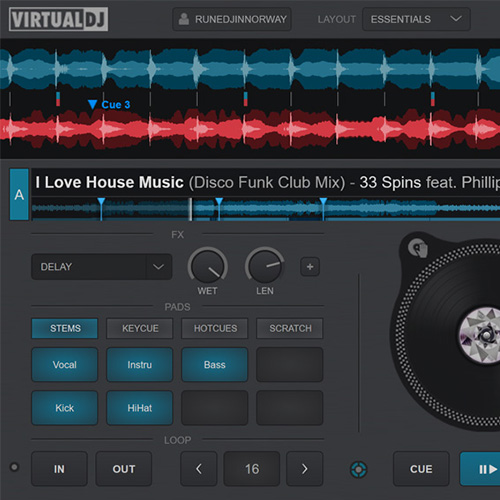Viewport: 500px width, 500px height.
Task: Open the RUNEDJINNORWAY user account
Action: (x=232, y=19)
